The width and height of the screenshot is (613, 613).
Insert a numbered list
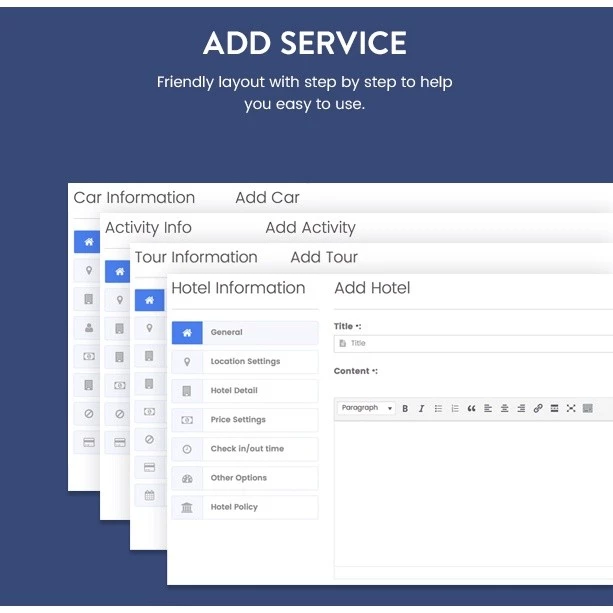[x=455, y=409]
